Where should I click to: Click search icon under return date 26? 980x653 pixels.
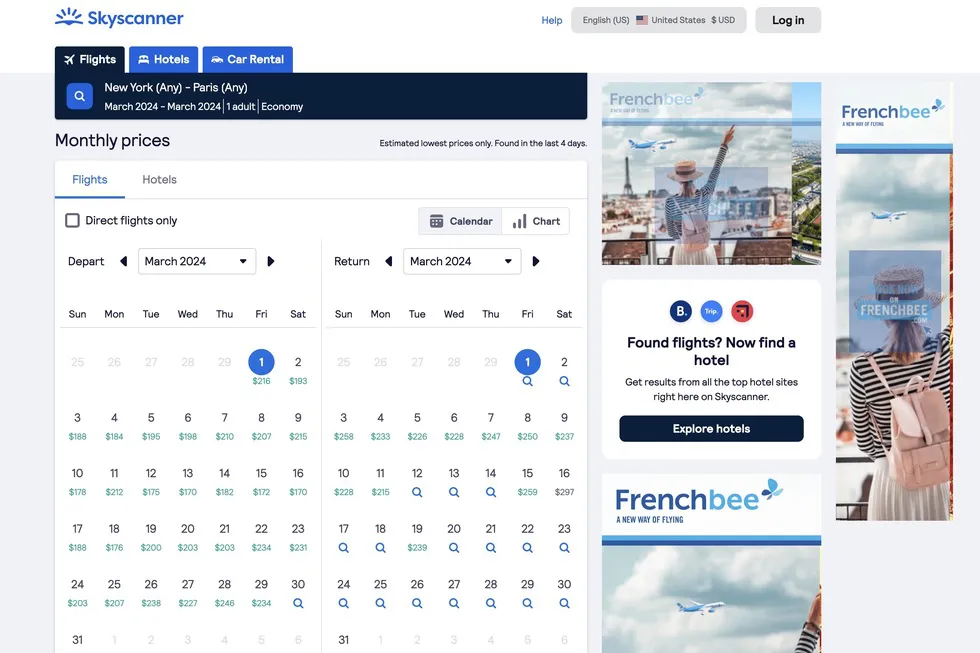point(417,604)
